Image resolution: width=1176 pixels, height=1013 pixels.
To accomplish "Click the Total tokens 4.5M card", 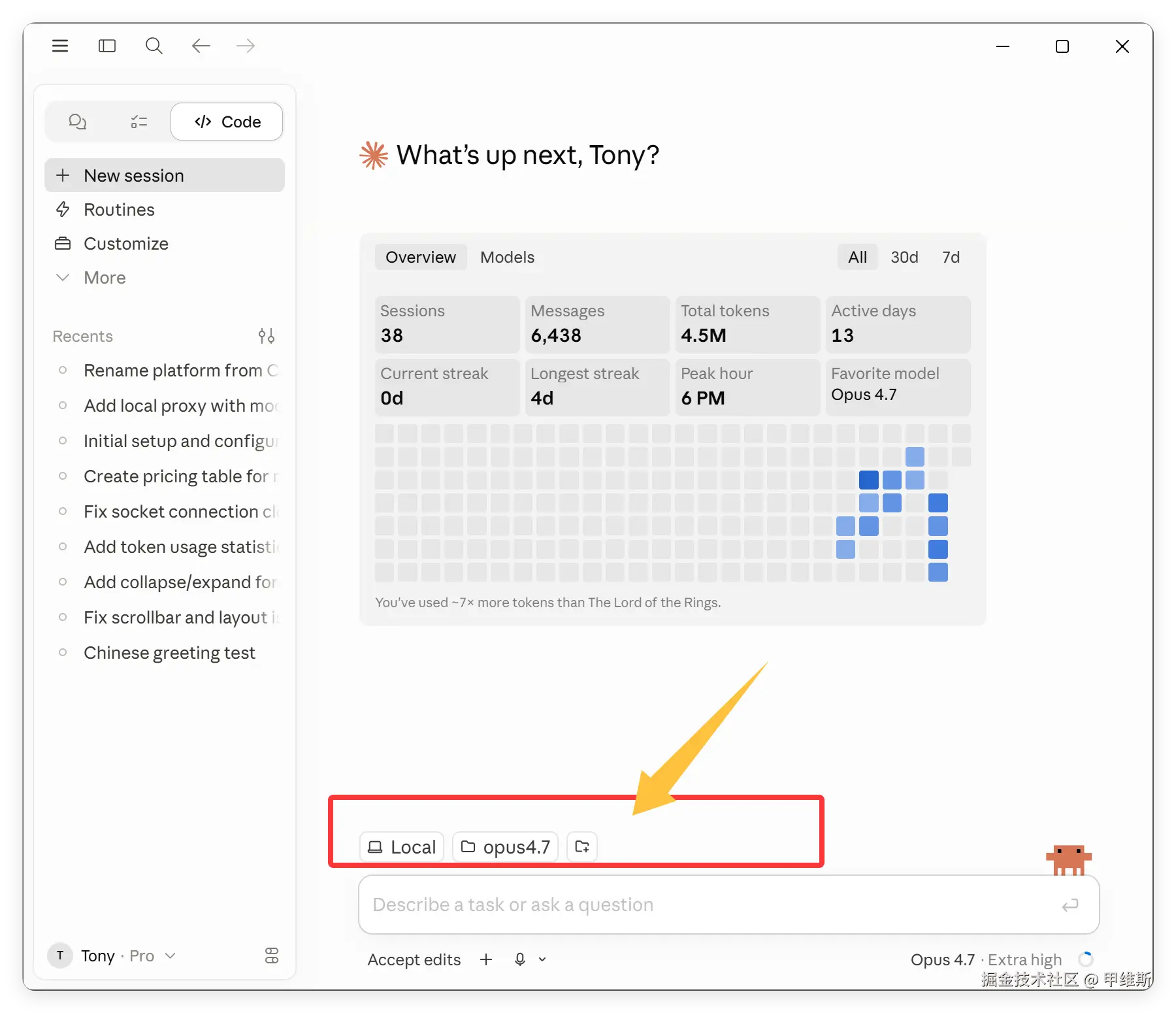I will coord(747,324).
